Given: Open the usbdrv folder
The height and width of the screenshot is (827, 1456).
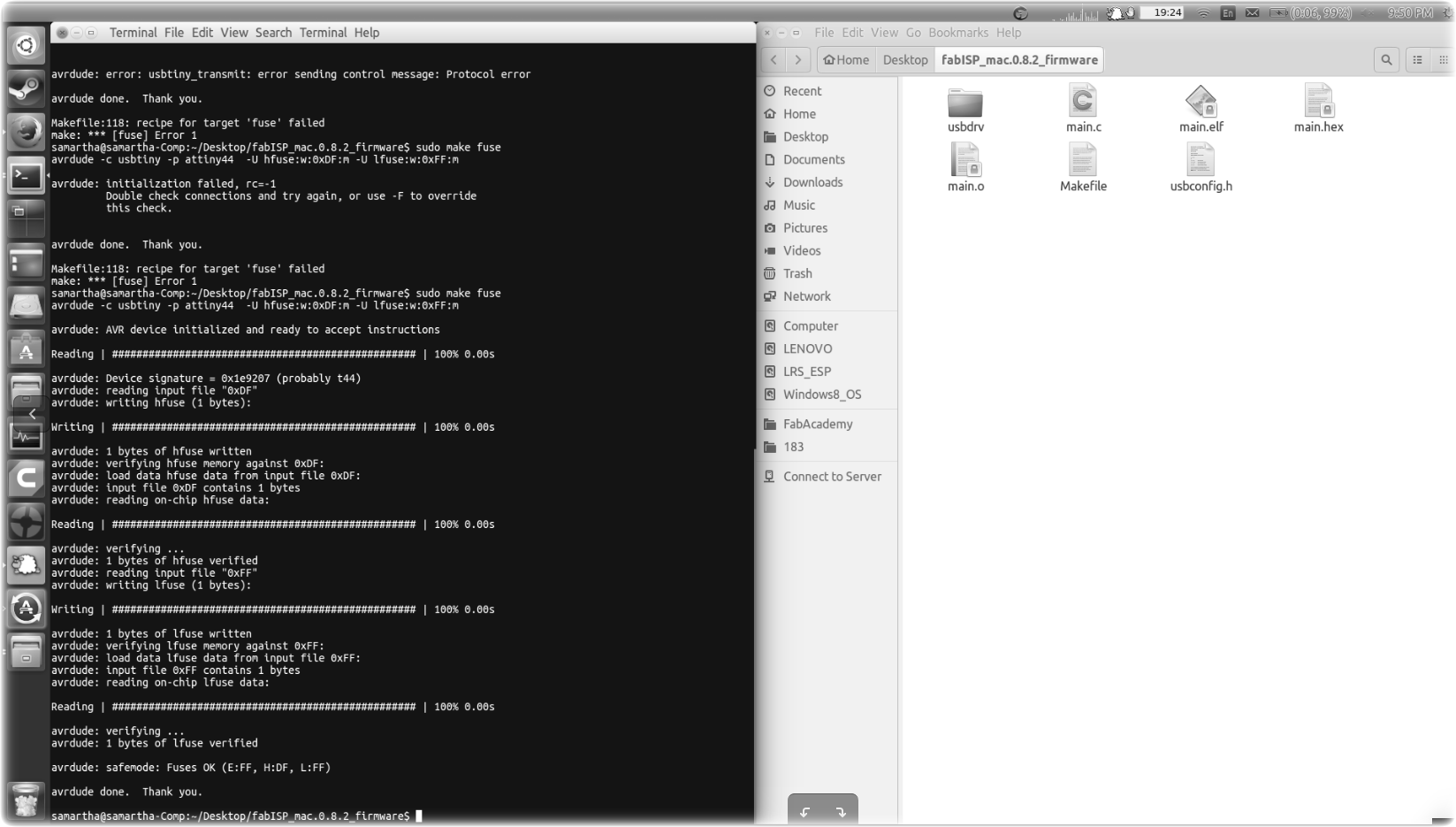Looking at the screenshot, I should click(965, 110).
